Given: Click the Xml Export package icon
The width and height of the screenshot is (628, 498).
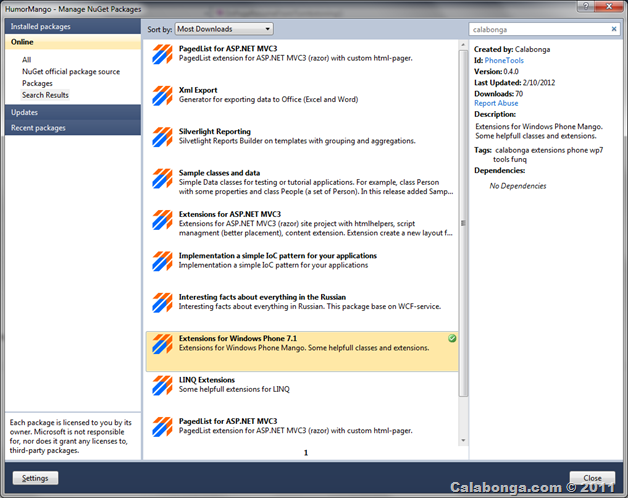Looking at the screenshot, I should tap(162, 96).
